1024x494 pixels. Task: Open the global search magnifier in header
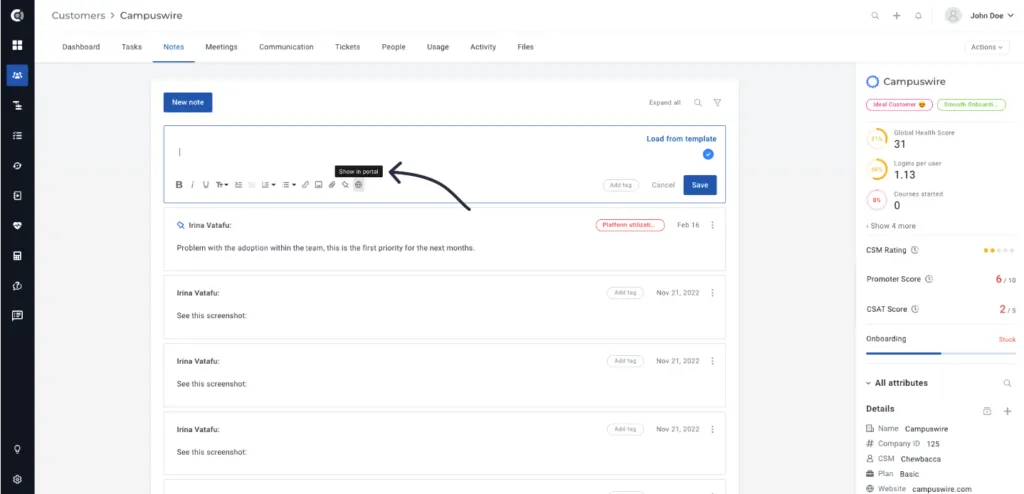tap(875, 16)
